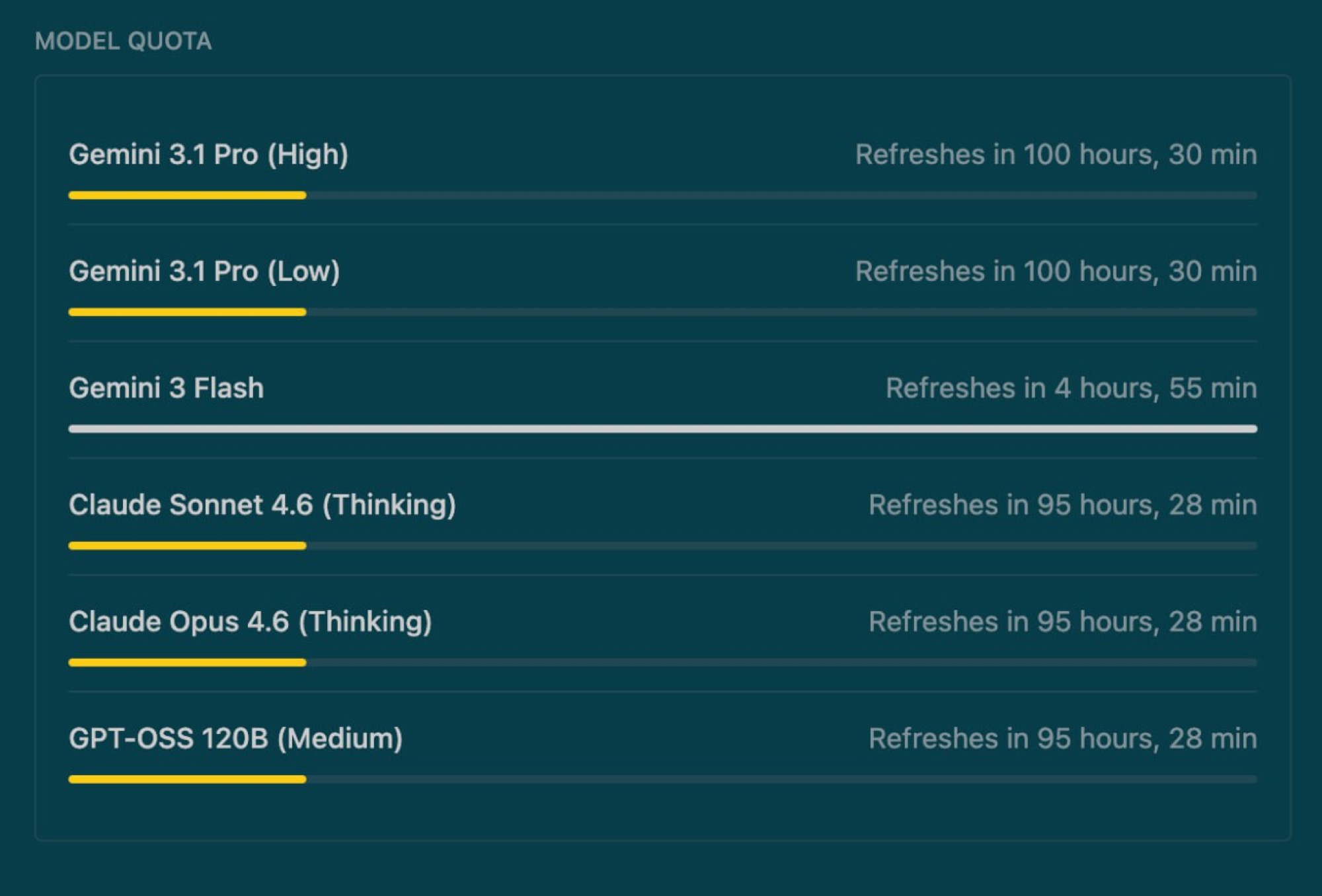The height and width of the screenshot is (896, 1322).
Task: Click the Gemini 3.1 Pro (High) label
Action: [208, 155]
